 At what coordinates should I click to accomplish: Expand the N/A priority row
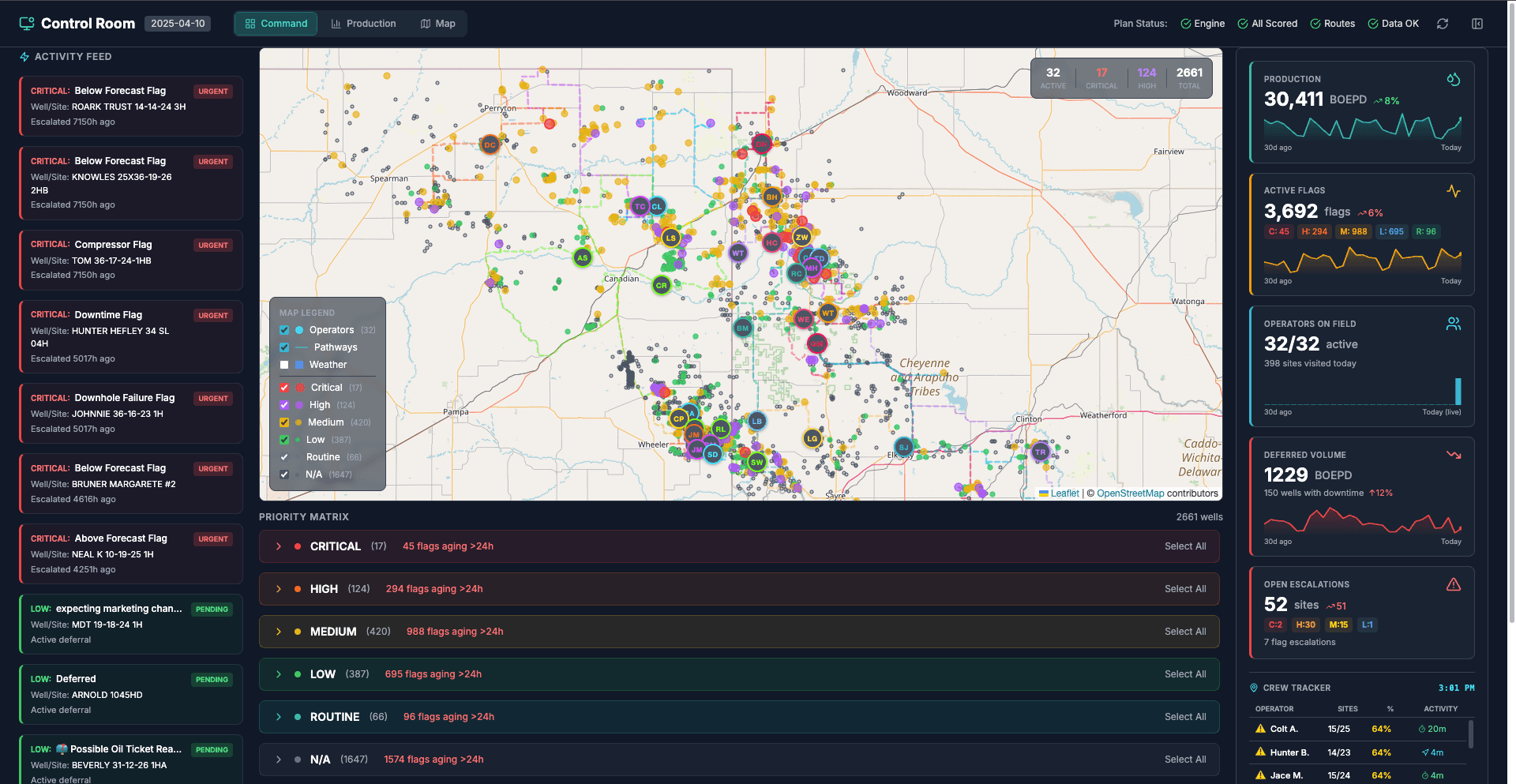(x=279, y=760)
